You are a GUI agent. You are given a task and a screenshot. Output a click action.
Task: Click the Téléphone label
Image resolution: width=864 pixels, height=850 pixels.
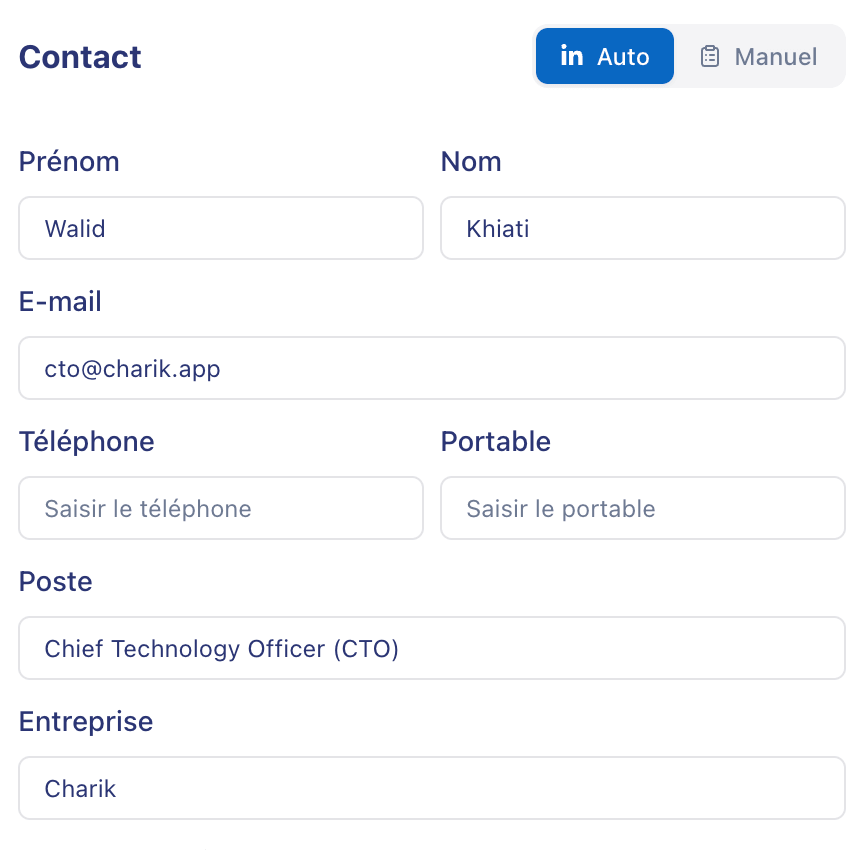(87, 441)
